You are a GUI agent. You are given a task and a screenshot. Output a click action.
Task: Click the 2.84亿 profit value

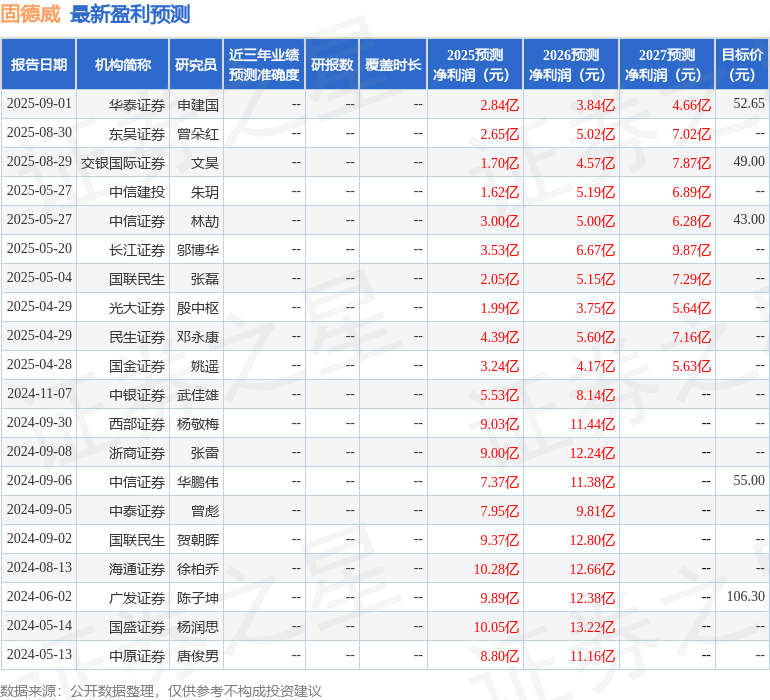(x=499, y=105)
